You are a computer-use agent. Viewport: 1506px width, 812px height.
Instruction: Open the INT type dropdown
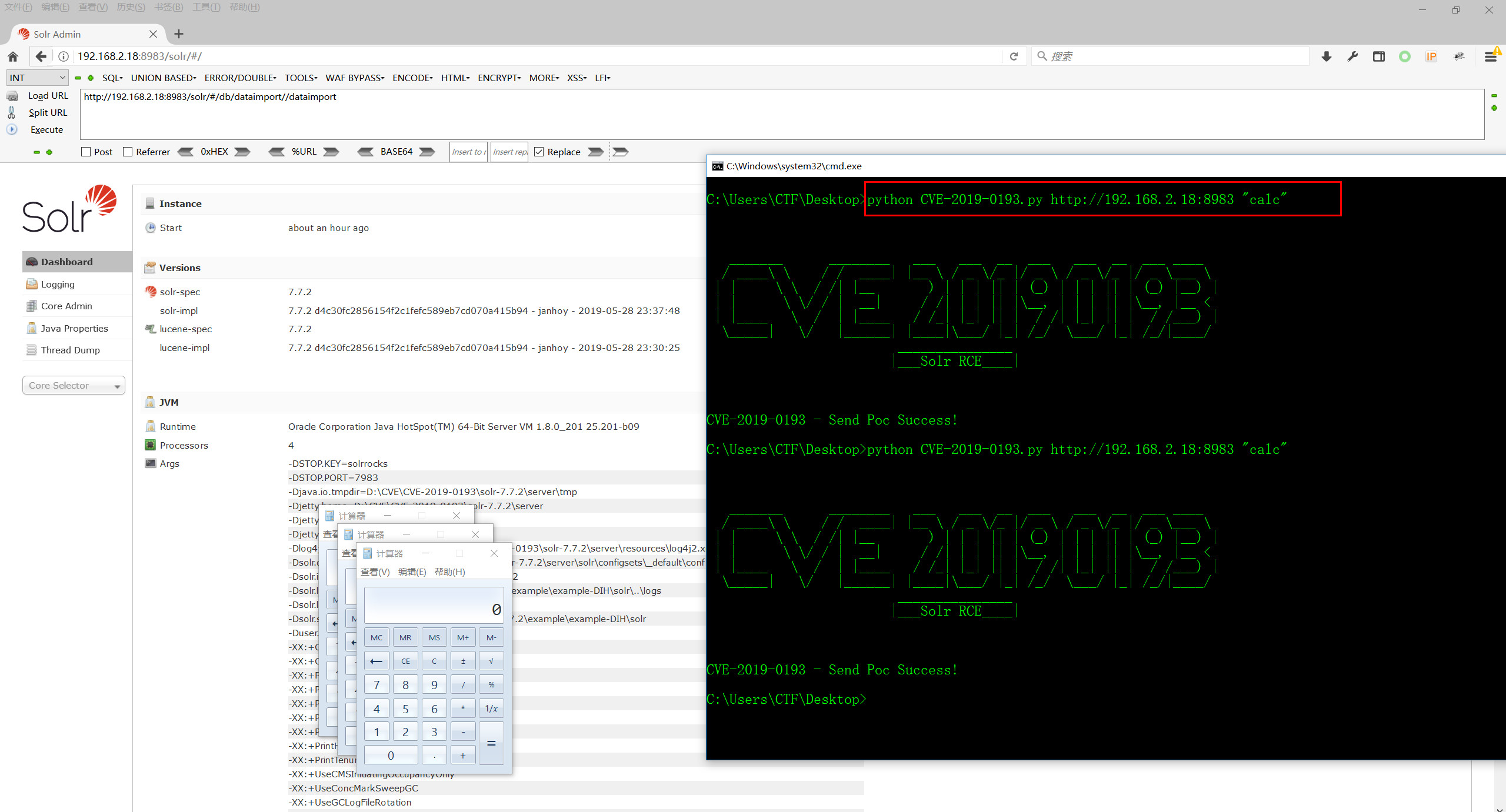[37, 78]
